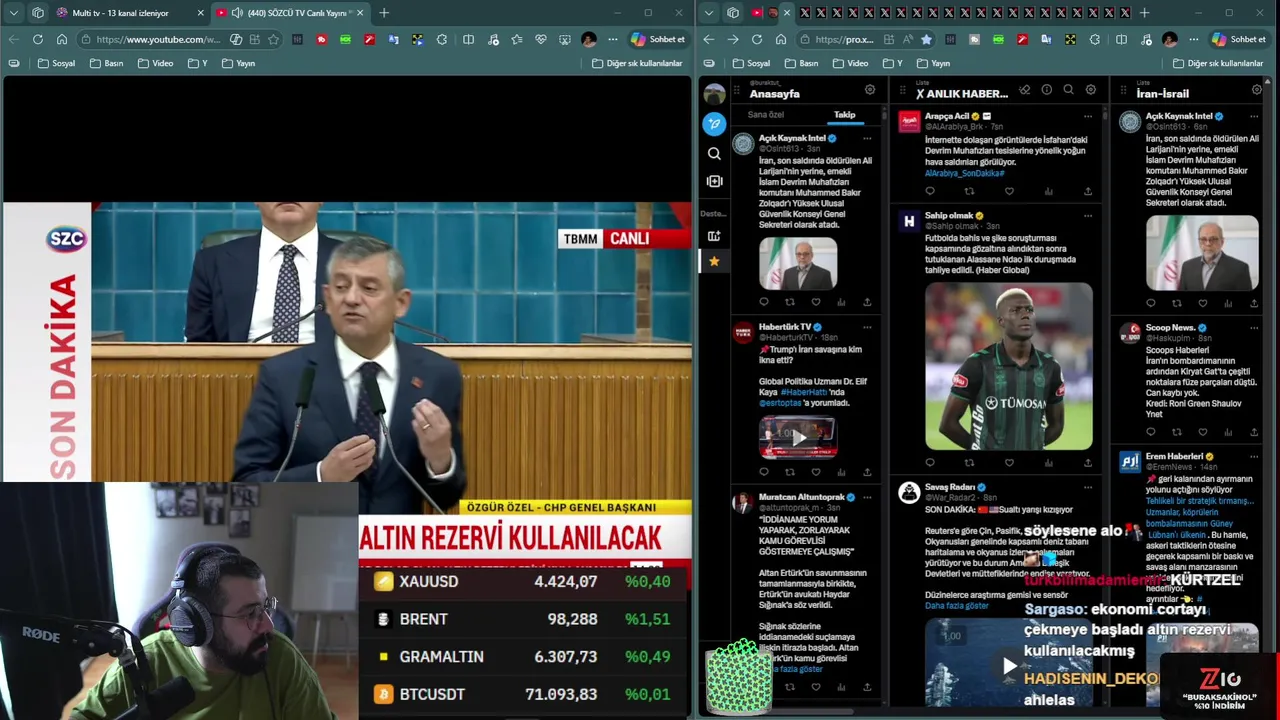Open the photo in the İran-İsrail column's Açık Kaynak Intel post
1280x720 pixels.
coord(1202,252)
